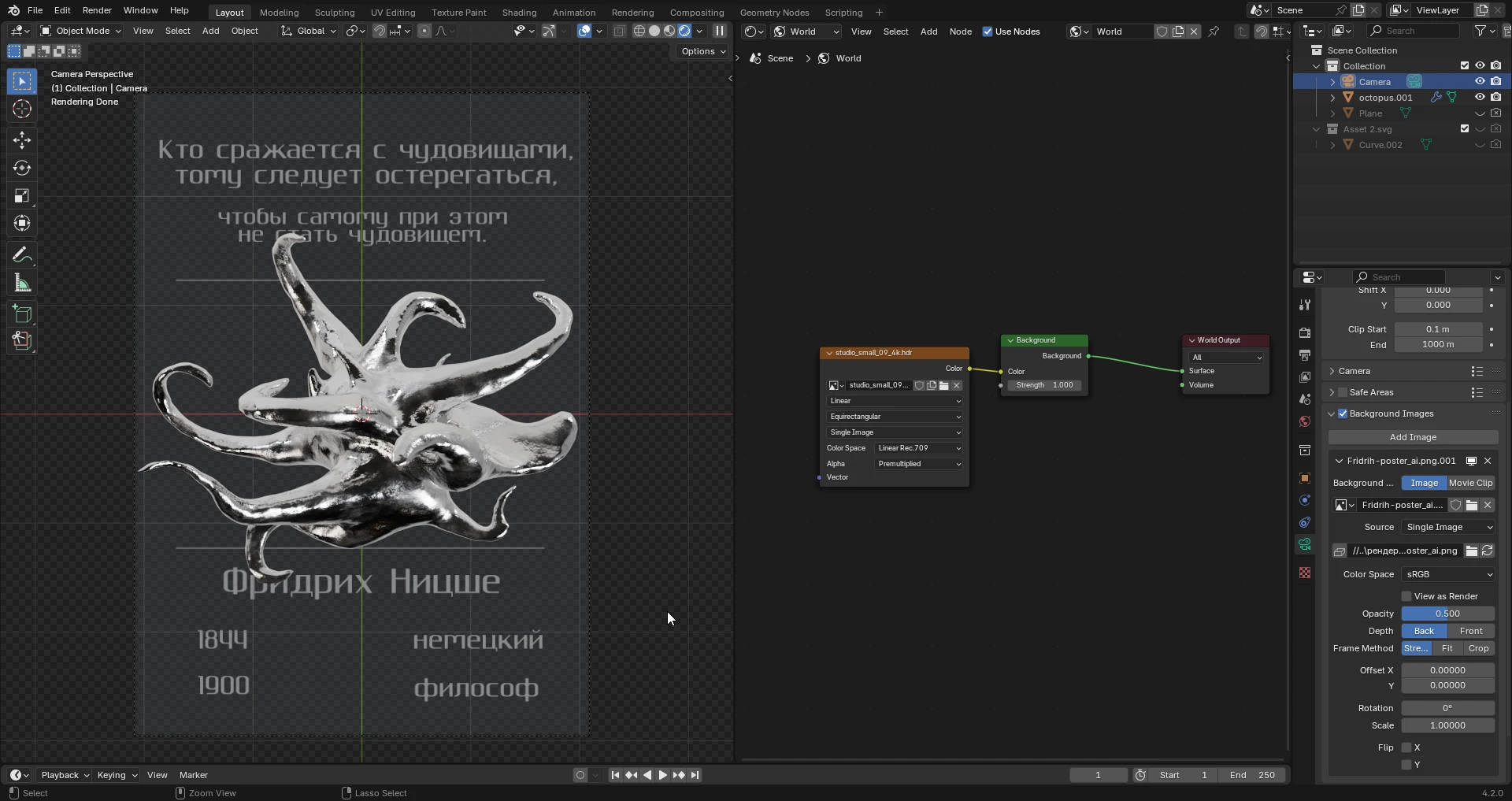1512x801 pixels.
Task: Click the Add Image button
Action: click(1413, 437)
